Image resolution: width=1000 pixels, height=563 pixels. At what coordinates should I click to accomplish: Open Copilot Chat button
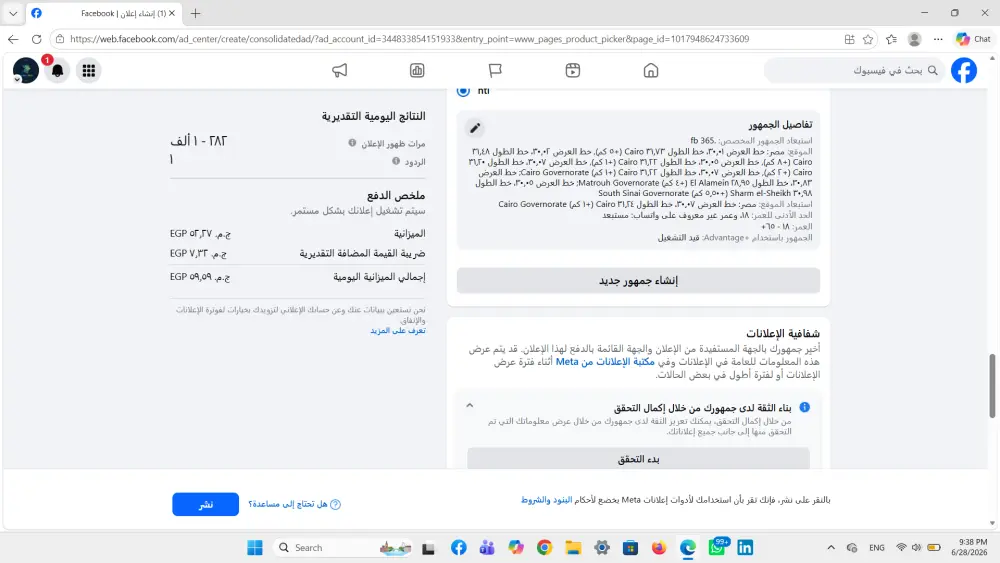click(x=973, y=39)
